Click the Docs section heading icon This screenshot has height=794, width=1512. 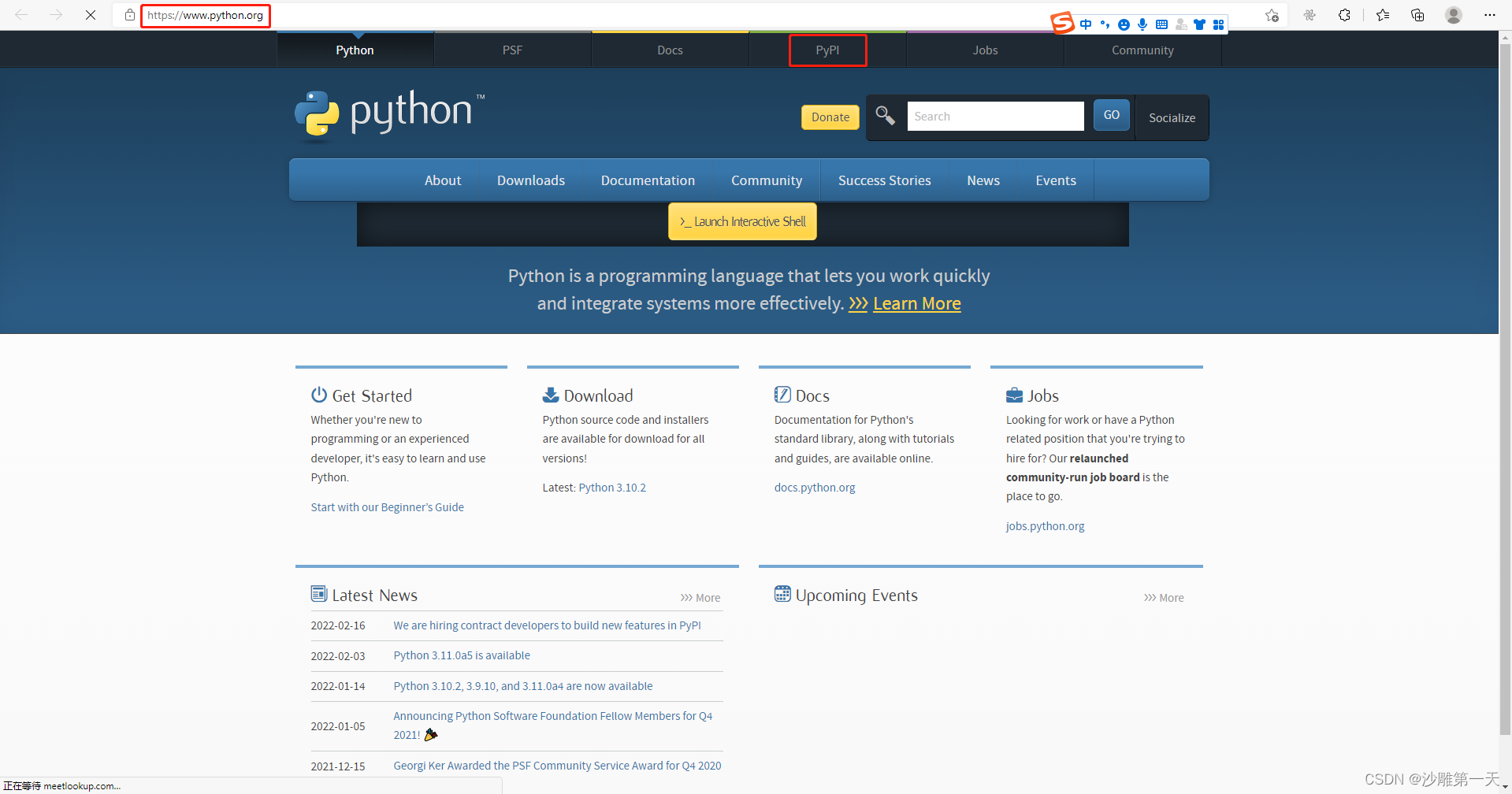[x=782, y=395]
